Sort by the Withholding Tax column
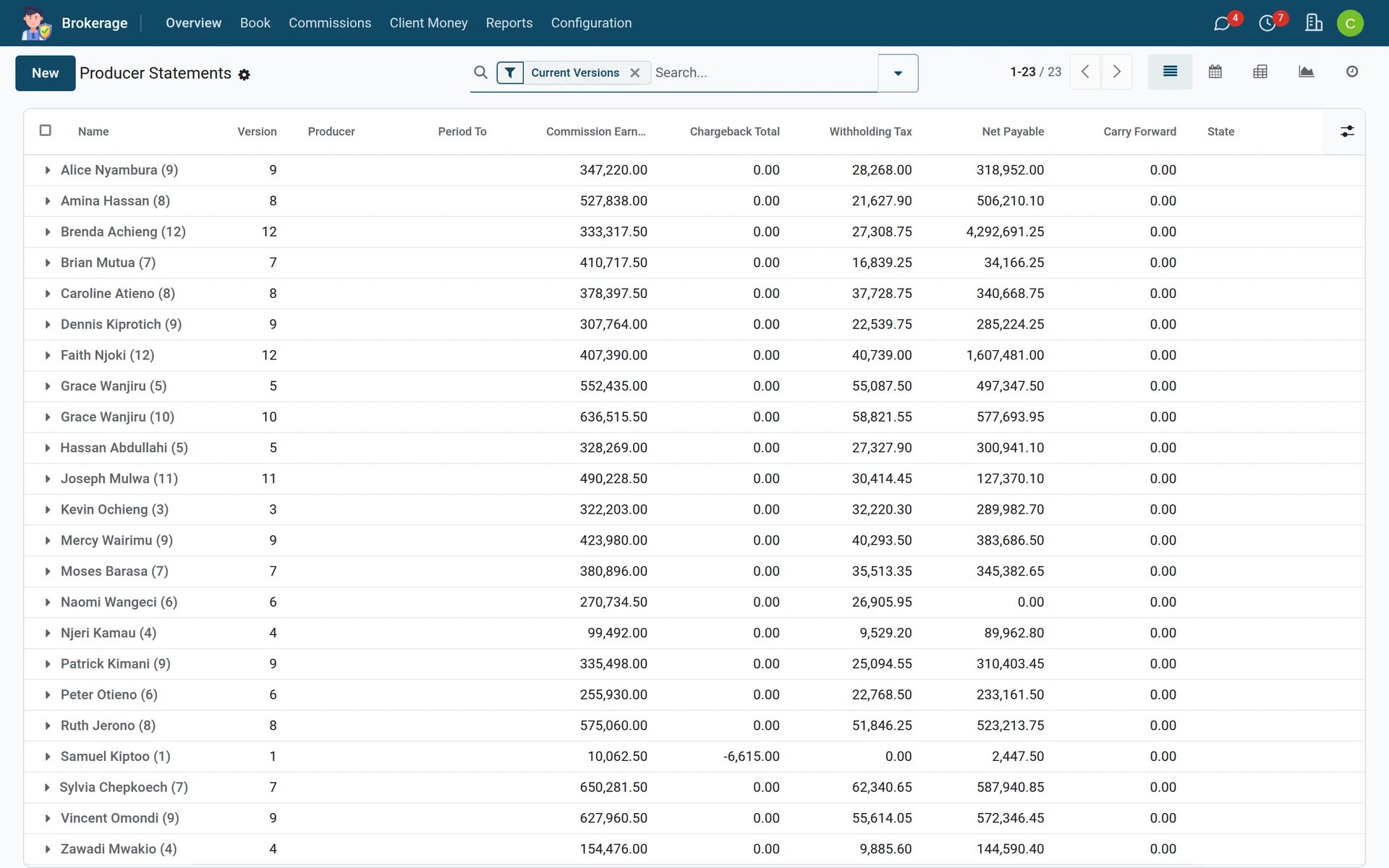1389x868 pixels. [870, 132]
